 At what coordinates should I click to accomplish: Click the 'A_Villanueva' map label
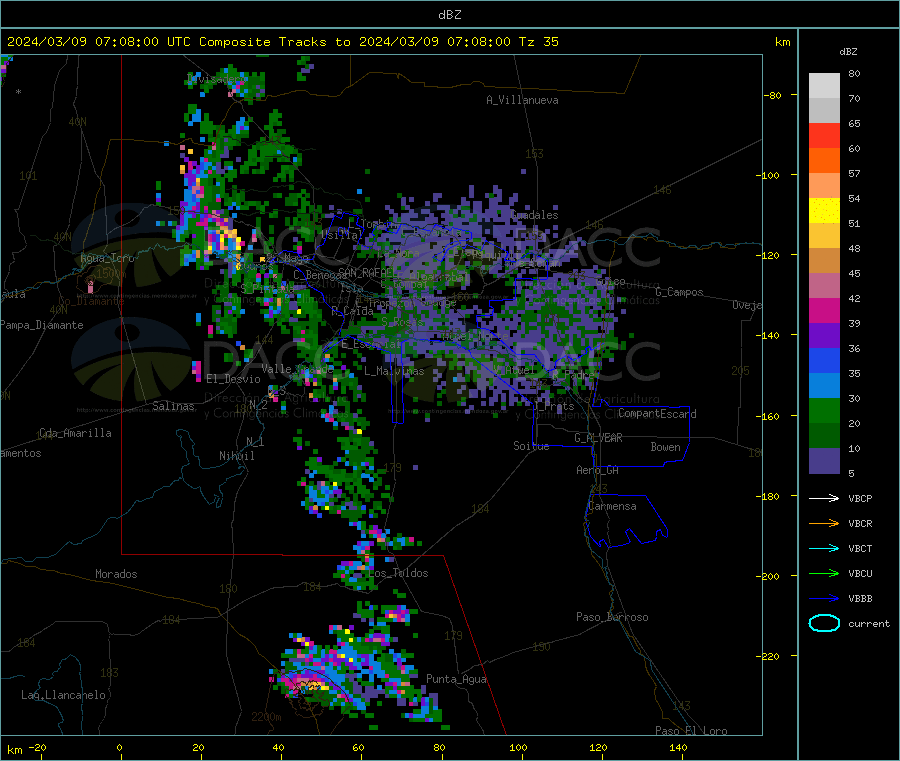coord(522,100)
